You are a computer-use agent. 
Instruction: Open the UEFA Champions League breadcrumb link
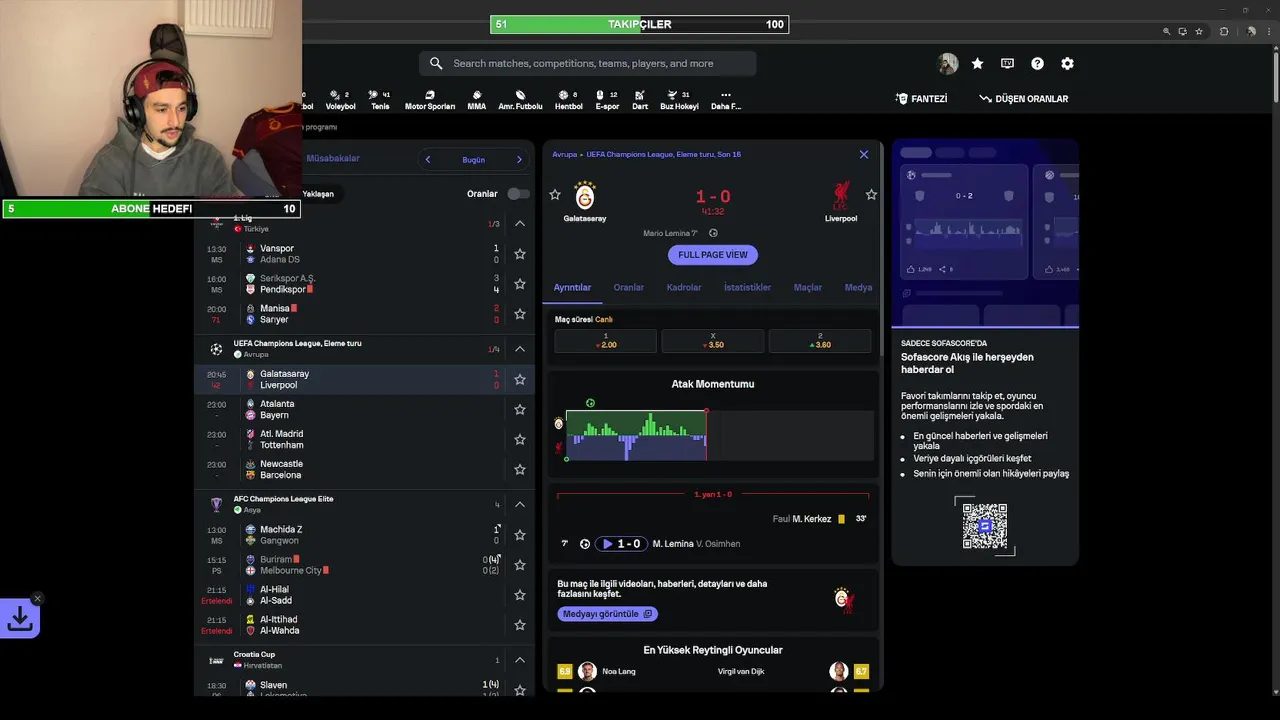point(663,155)
